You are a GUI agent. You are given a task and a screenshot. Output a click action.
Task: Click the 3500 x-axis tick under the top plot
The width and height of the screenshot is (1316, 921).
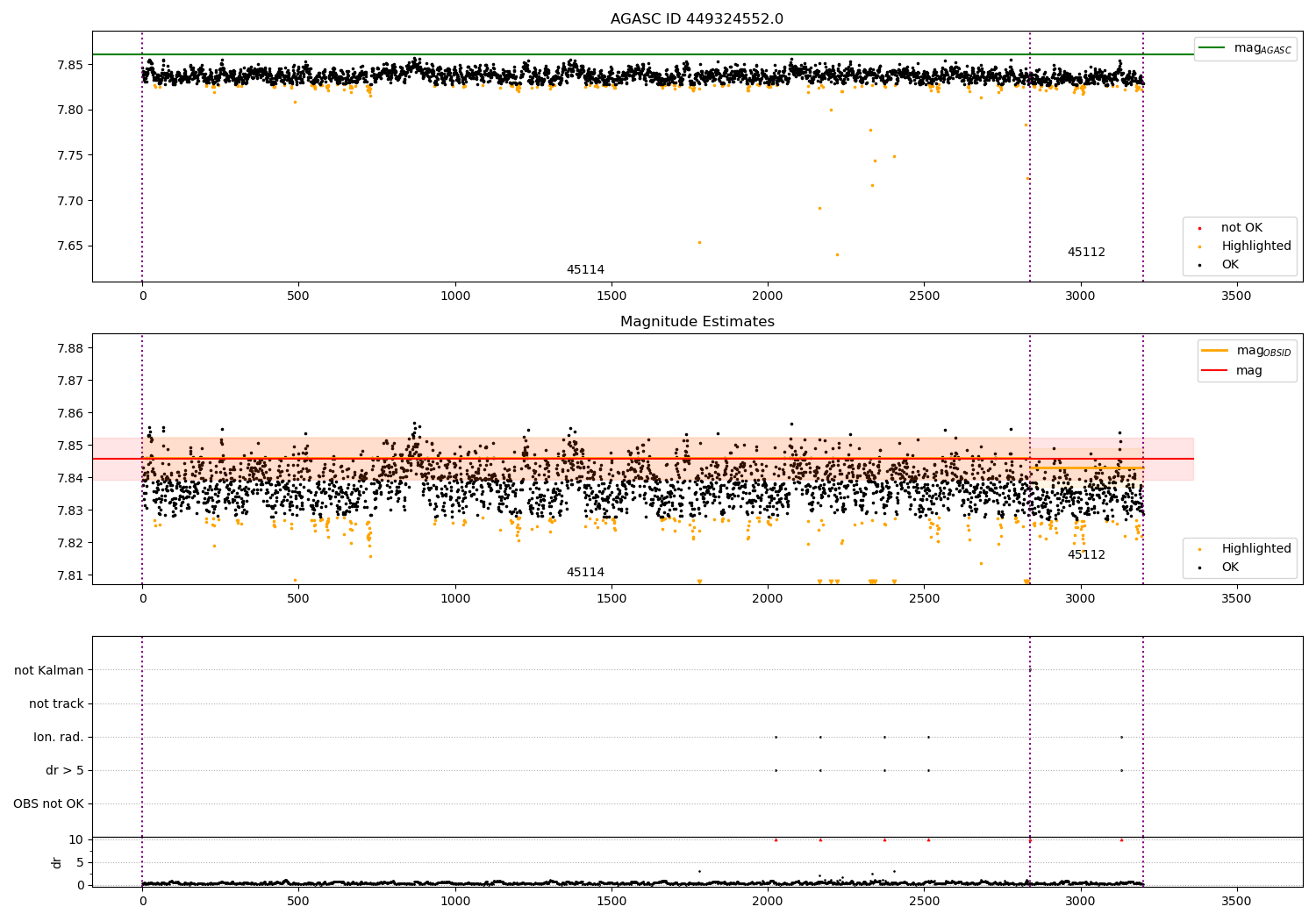1236,296
